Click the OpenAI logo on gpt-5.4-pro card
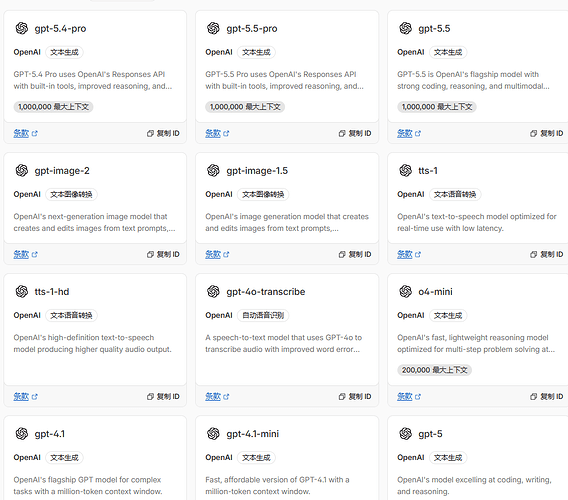The height and width of the screenshot is (500, 568). point(22,28)
